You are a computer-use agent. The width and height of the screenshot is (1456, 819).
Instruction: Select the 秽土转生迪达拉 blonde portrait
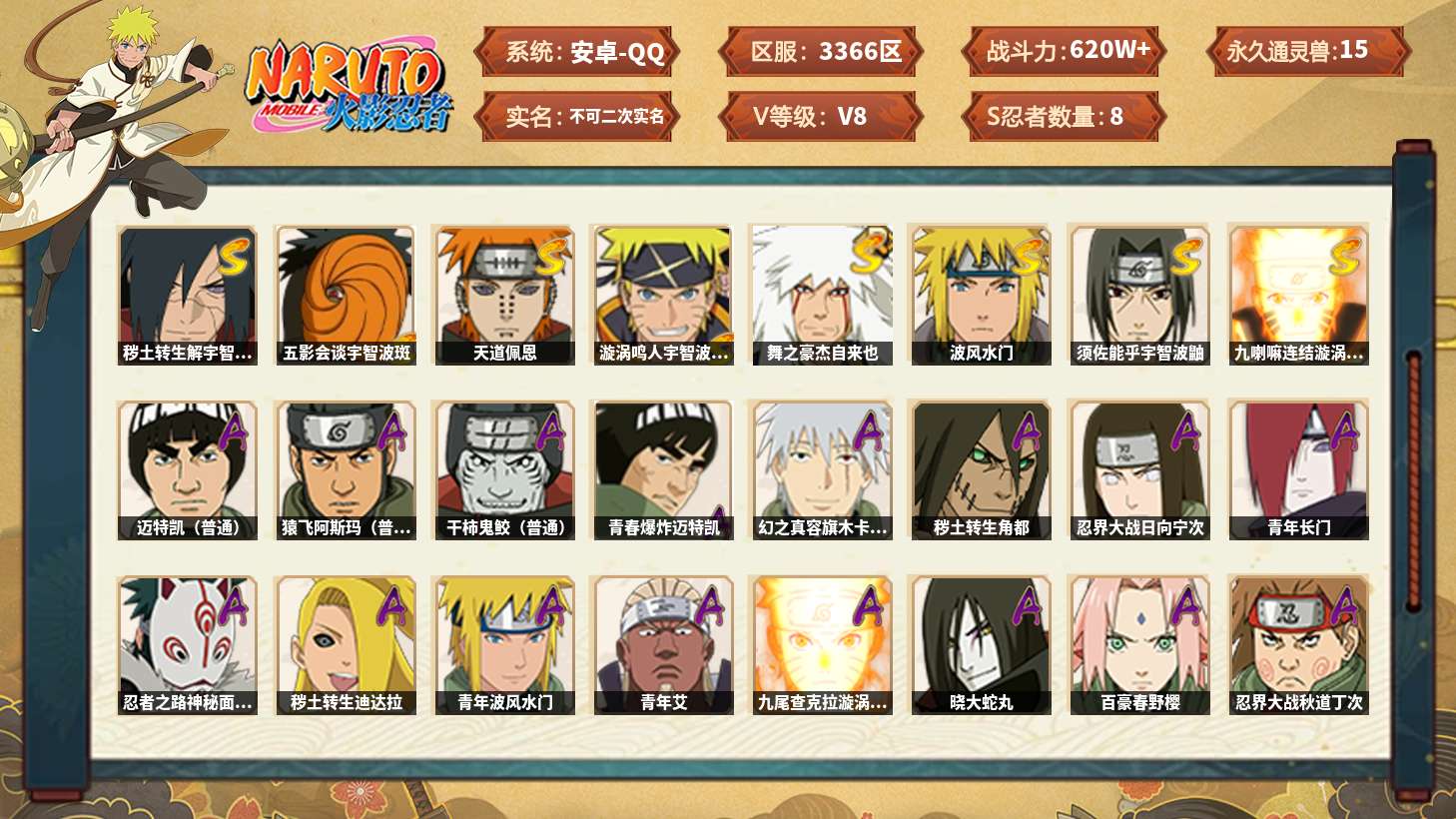point(346,645)
